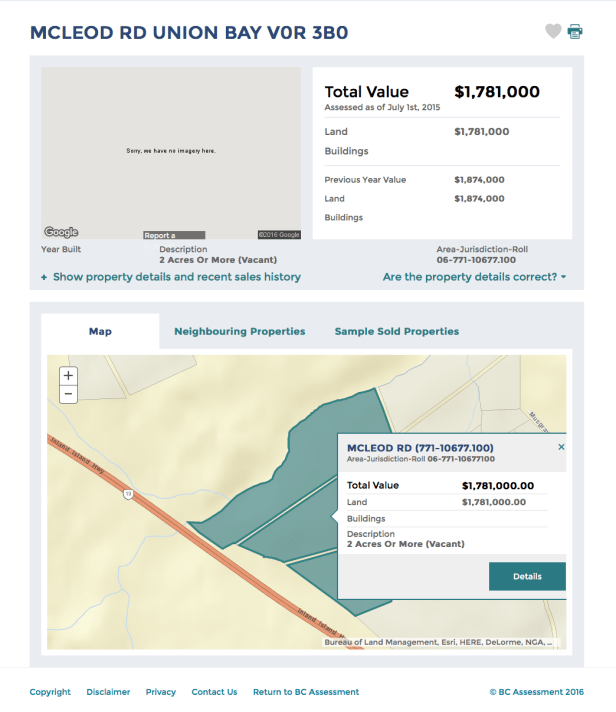Open the Copyright link

coord(50,692)
